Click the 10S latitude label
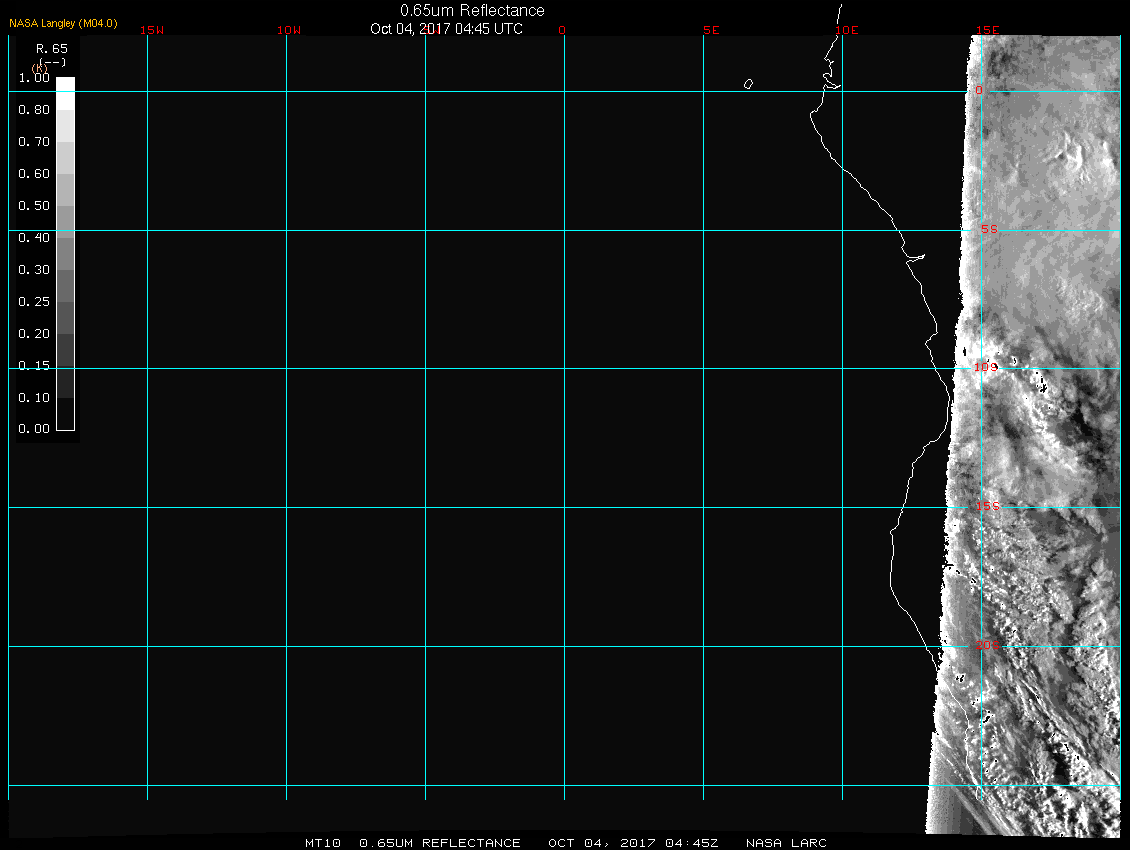The image size is (1130, 850). (x=986, y=368)
